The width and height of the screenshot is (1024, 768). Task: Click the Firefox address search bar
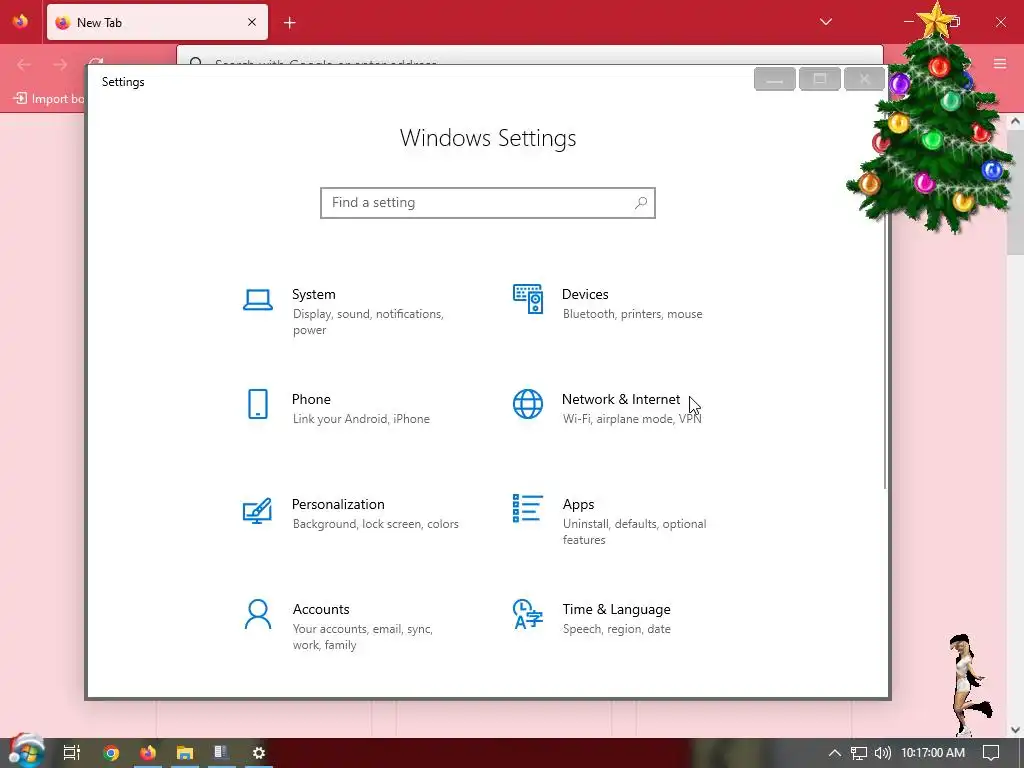(530, 55)
